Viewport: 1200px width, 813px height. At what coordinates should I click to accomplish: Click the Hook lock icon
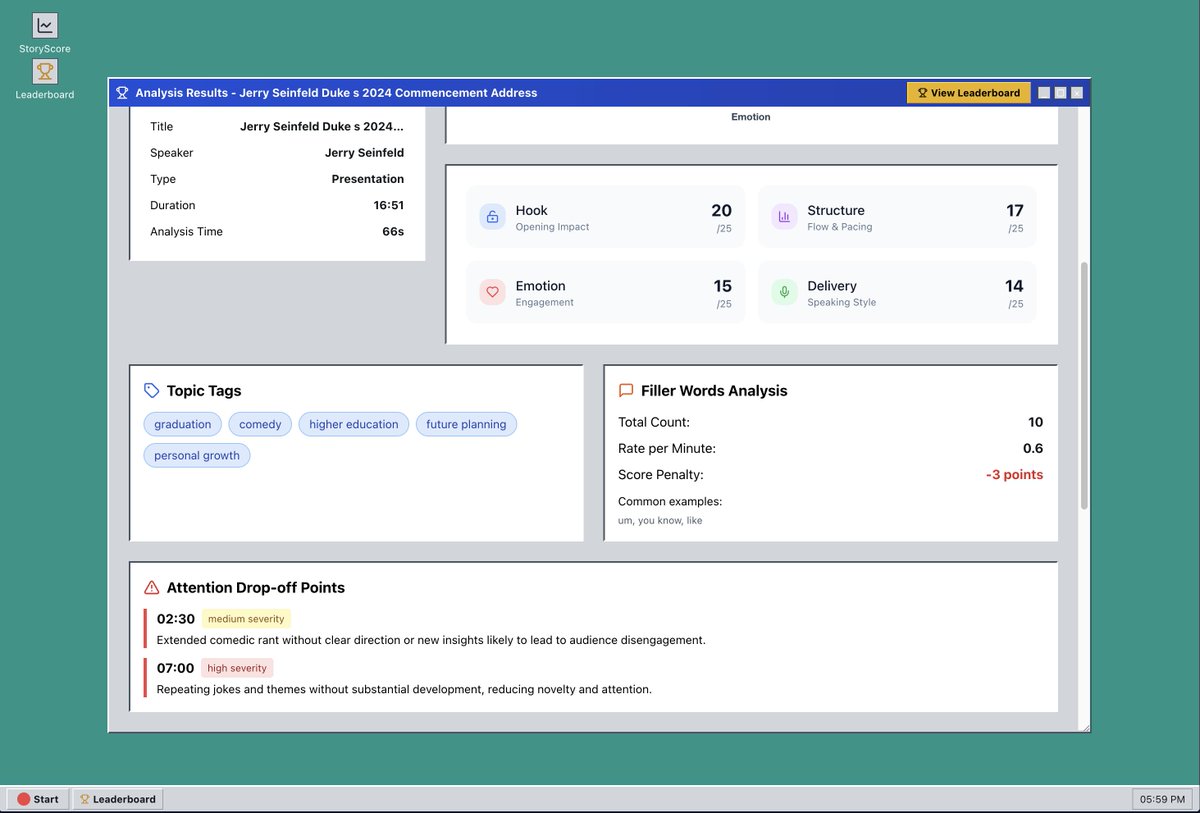492,216
